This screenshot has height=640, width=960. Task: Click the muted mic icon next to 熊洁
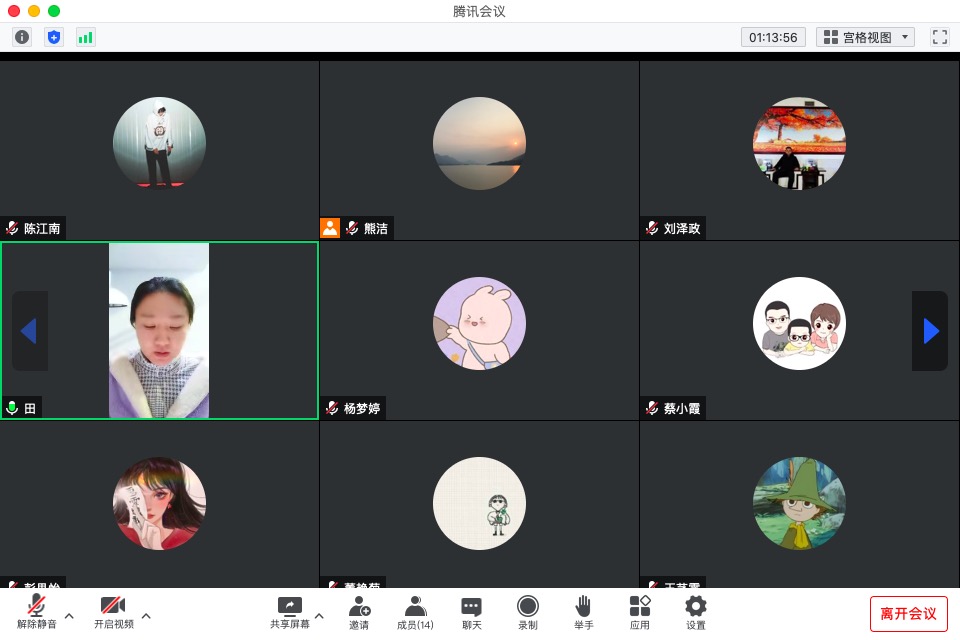click(x=352, y=228)
